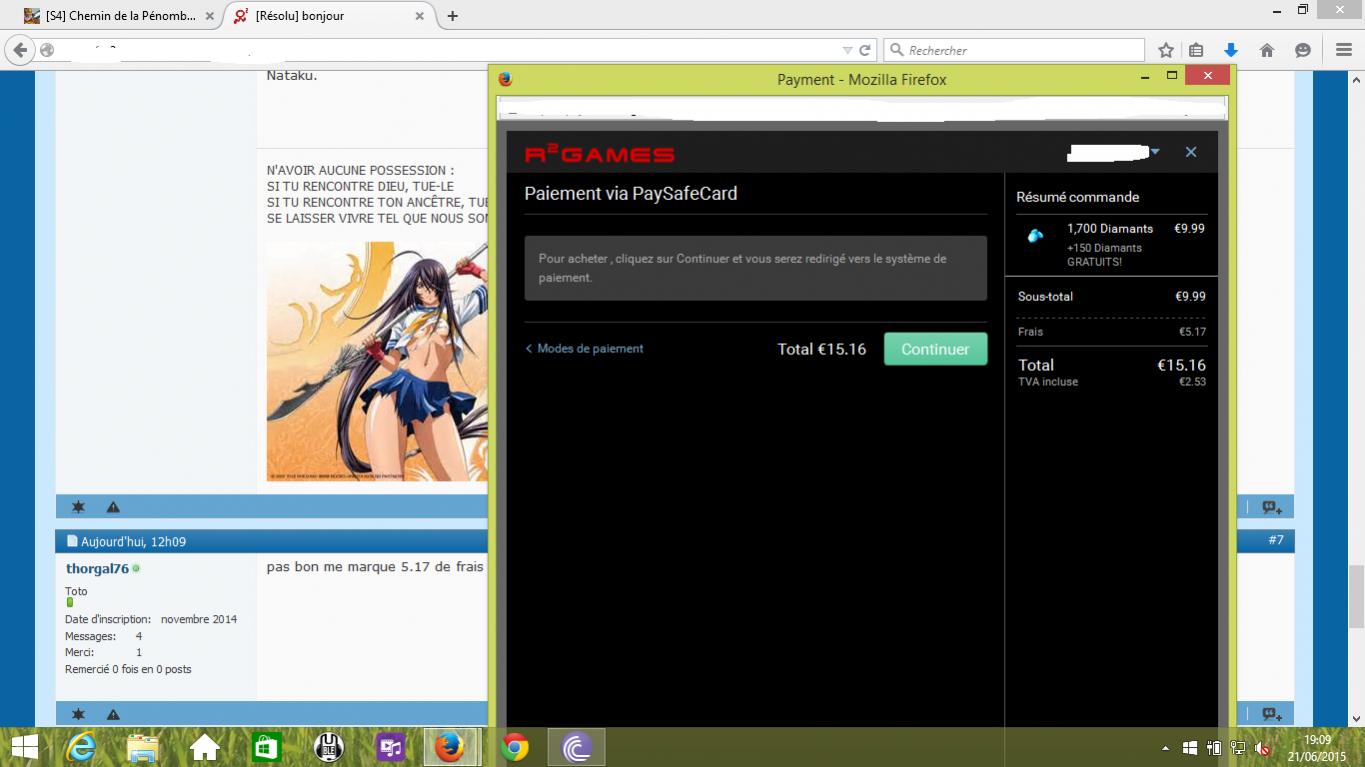This screenshot has width=1365, height=767.
Task: Type in the Rechercher search field
Action: click(x=1020, y=50)
